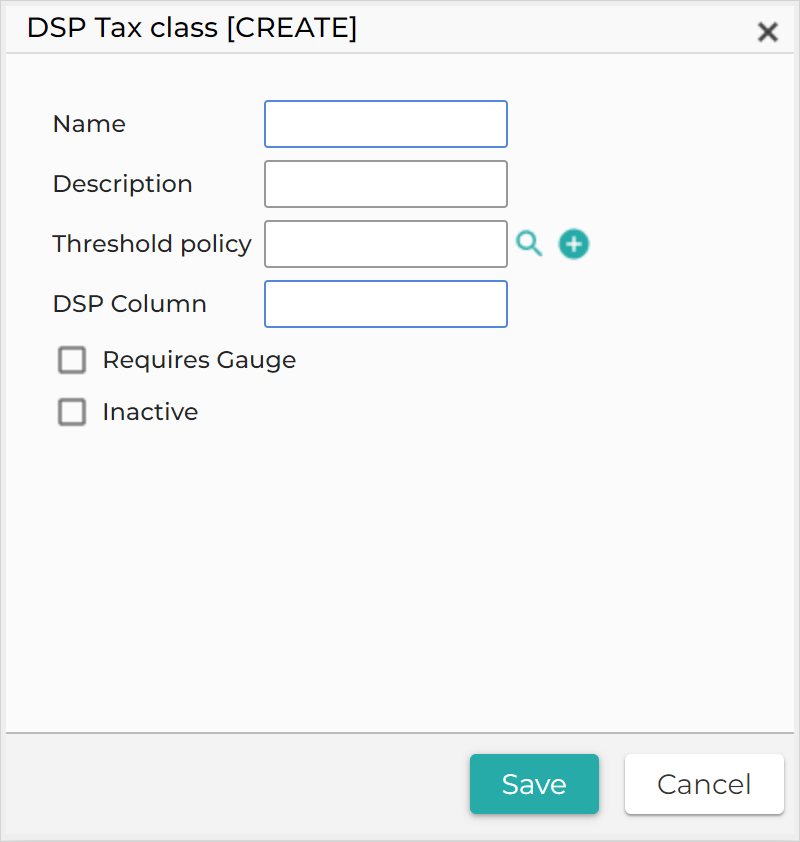Open Threshold policy search magnifier
The height and width of the screenshot is (842, 800).
click(x=529, y=244)
